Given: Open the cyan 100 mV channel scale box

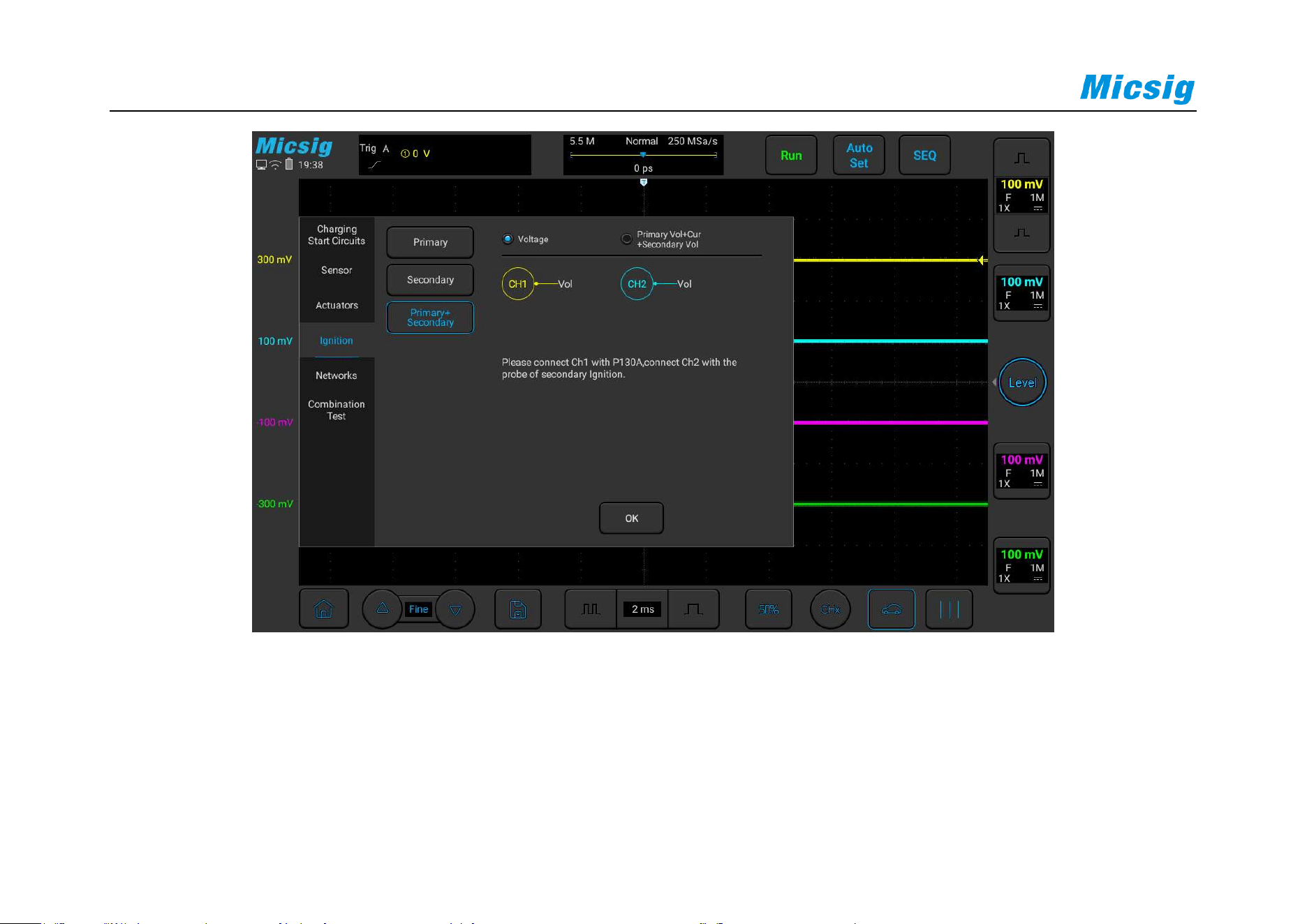Looking at the screenshot, I should [1021, 293].
